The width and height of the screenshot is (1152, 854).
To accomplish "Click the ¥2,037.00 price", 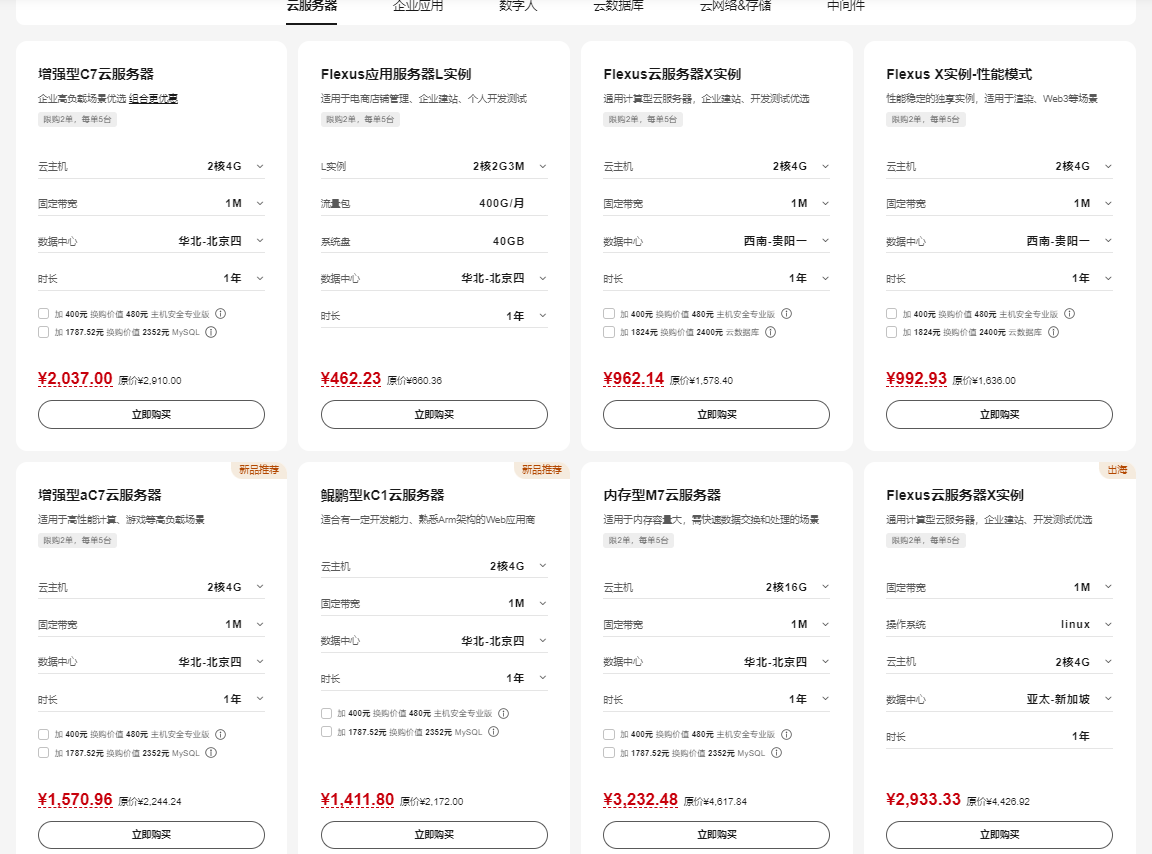I will 75,378.
